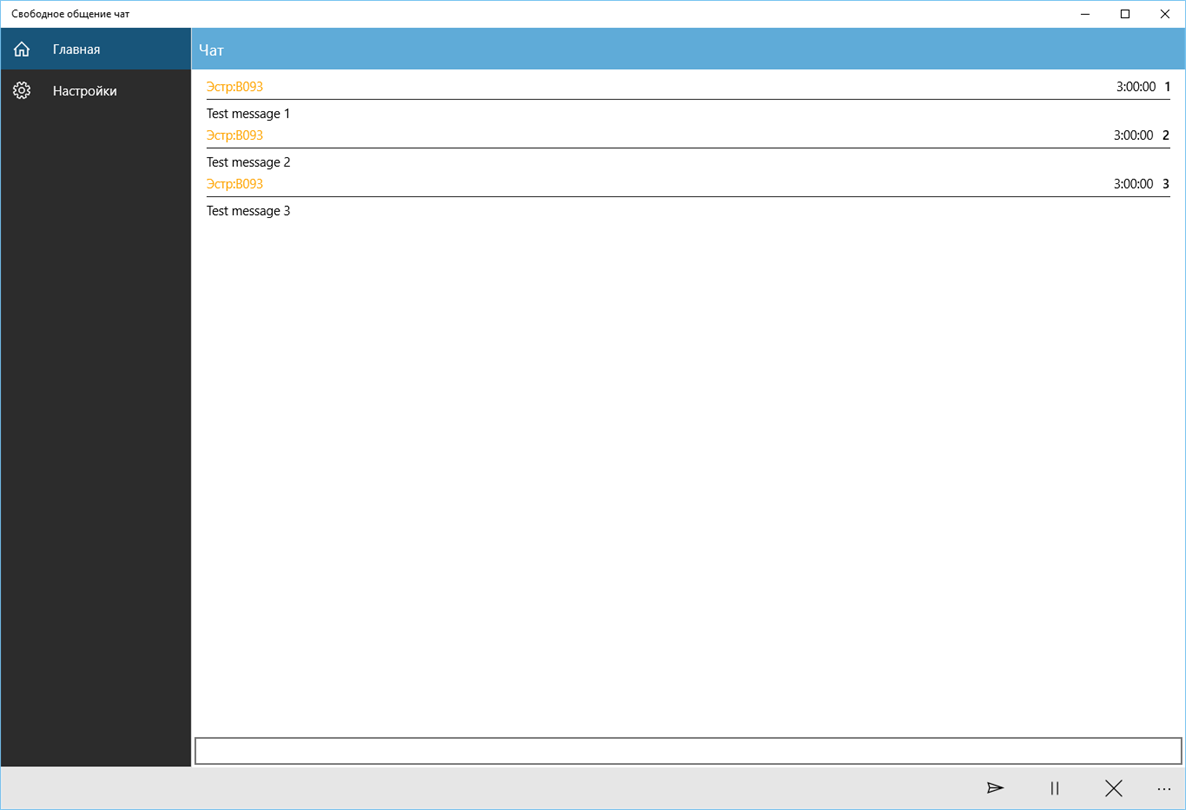Minimize the Свободное общение чат window
The width and height of the screenshot is (1186, 810).
coord(1085,14)
